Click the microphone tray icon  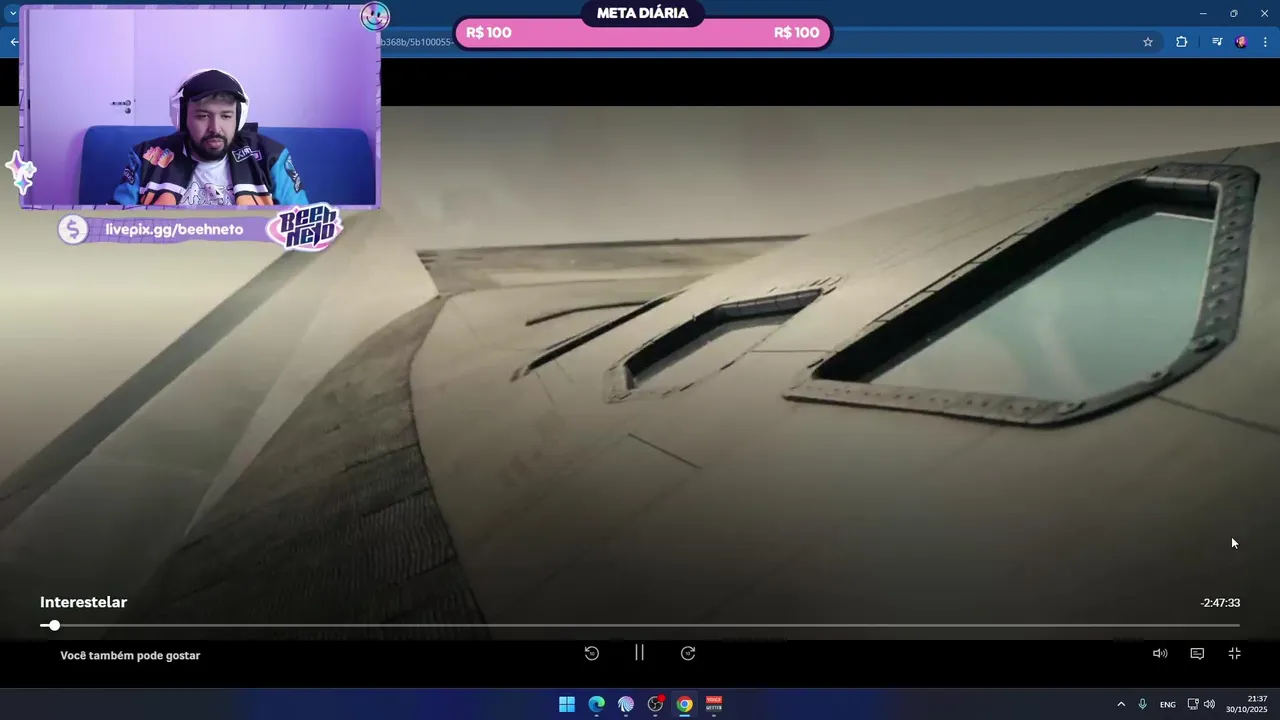point(1142,704)
